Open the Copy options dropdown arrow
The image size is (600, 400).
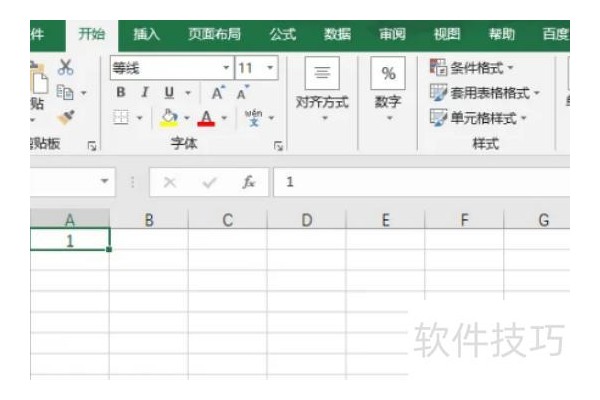coord(83,93)
